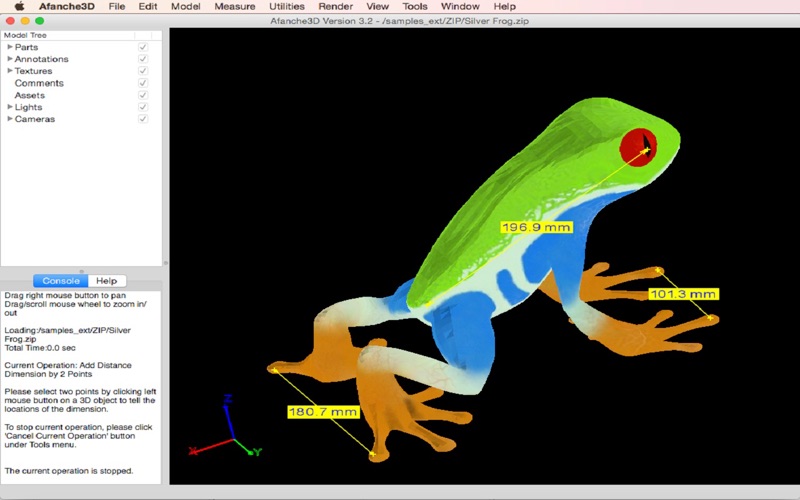The height and width of the screenshot is (500, 800).
Task: Click the frog's red eye
Action: [x=638, y=147]
